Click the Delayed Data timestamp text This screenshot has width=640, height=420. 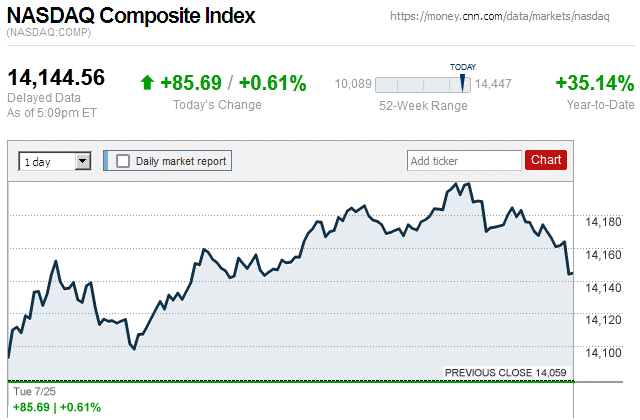pyautogui.click(x=43, y=98)
